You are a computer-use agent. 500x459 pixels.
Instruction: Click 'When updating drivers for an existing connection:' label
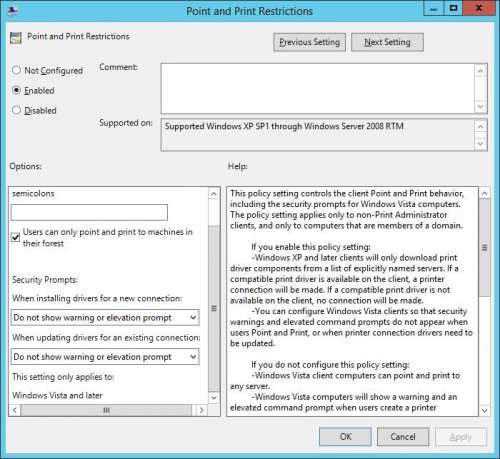tap(106, 338)
